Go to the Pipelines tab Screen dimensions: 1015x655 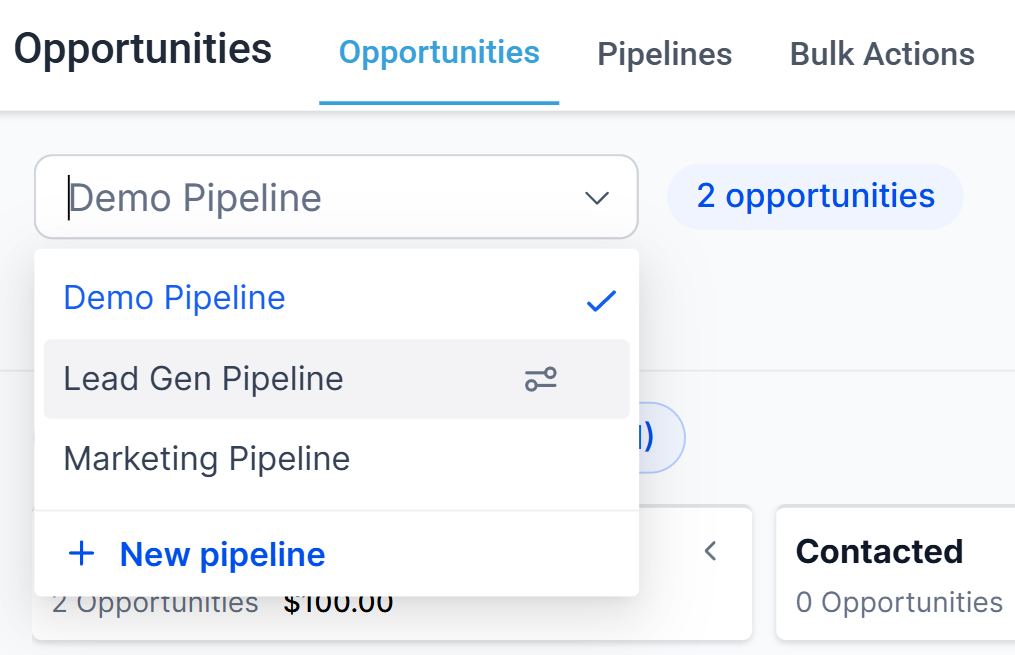click(664, 54)
